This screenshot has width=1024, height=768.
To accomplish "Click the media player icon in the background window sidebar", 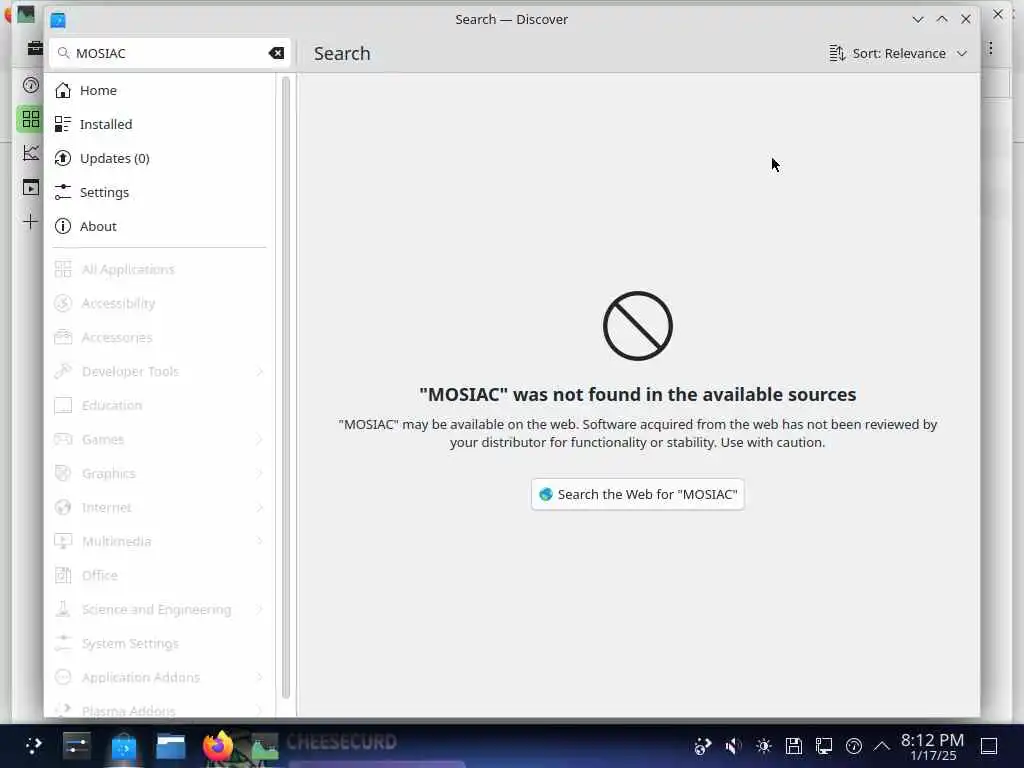I will pos(31,187).
